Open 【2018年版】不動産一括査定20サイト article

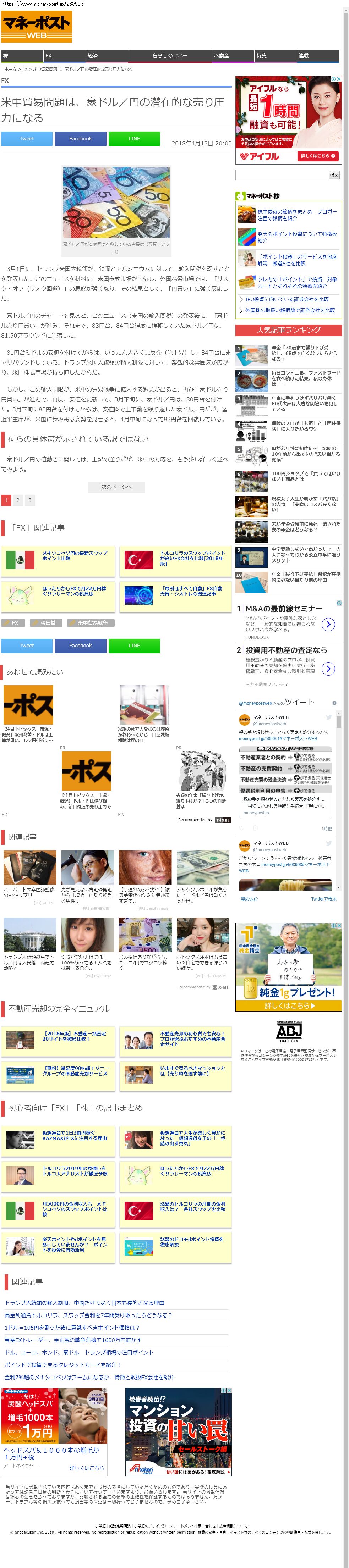tap(58, 1041)
